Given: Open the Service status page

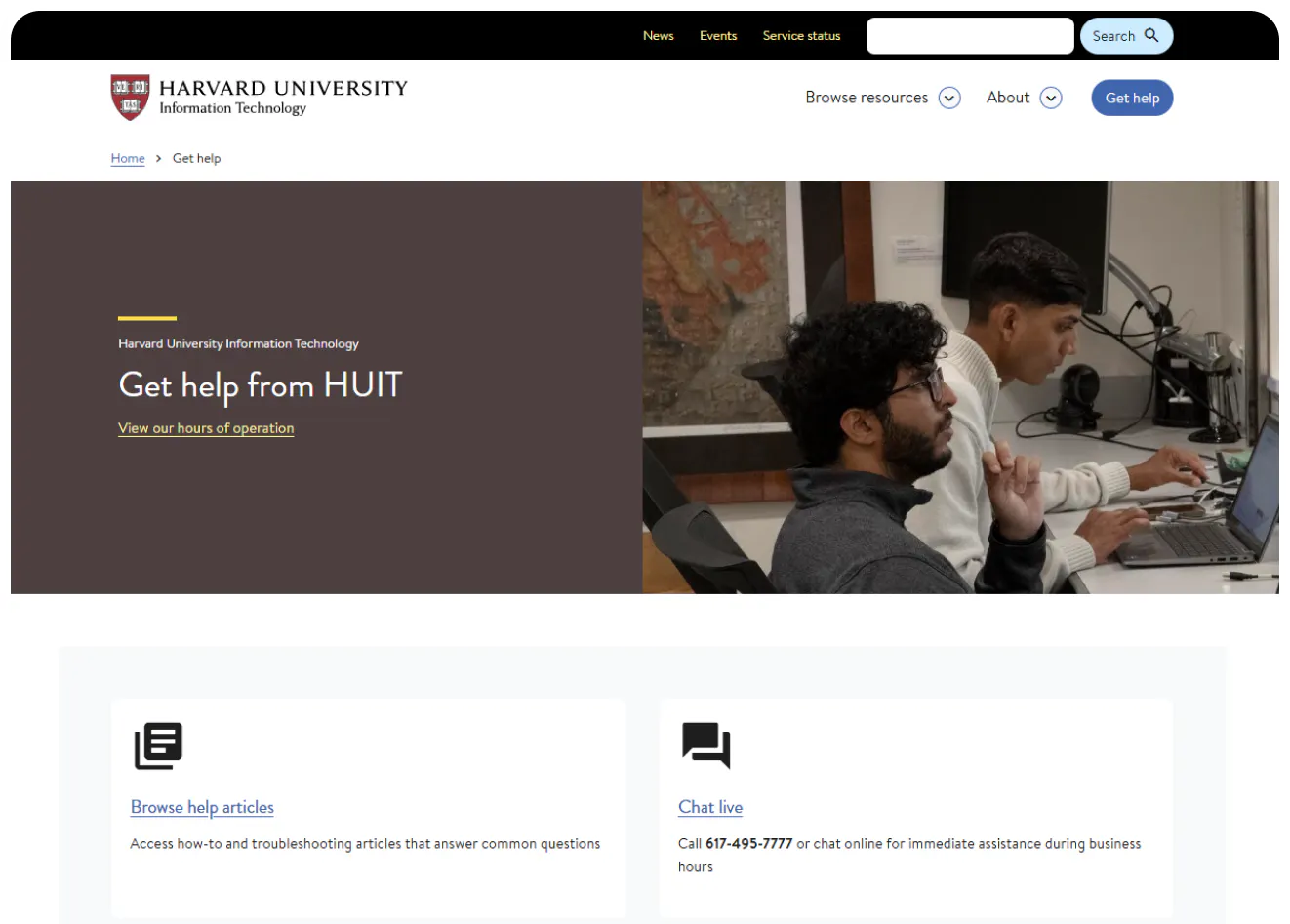Looking at the screenshot, I should pos(801,36).
